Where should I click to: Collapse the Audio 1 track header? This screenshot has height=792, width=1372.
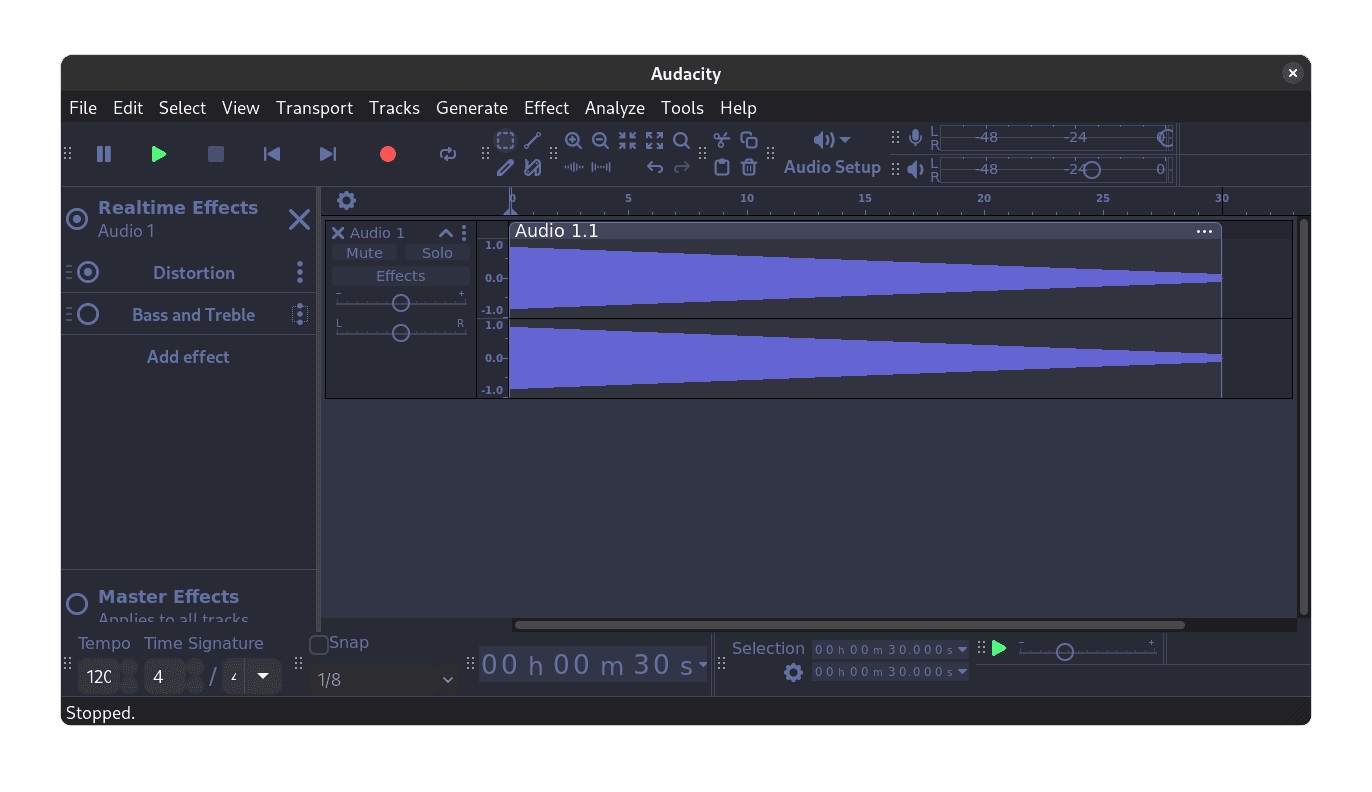point(445,232)
